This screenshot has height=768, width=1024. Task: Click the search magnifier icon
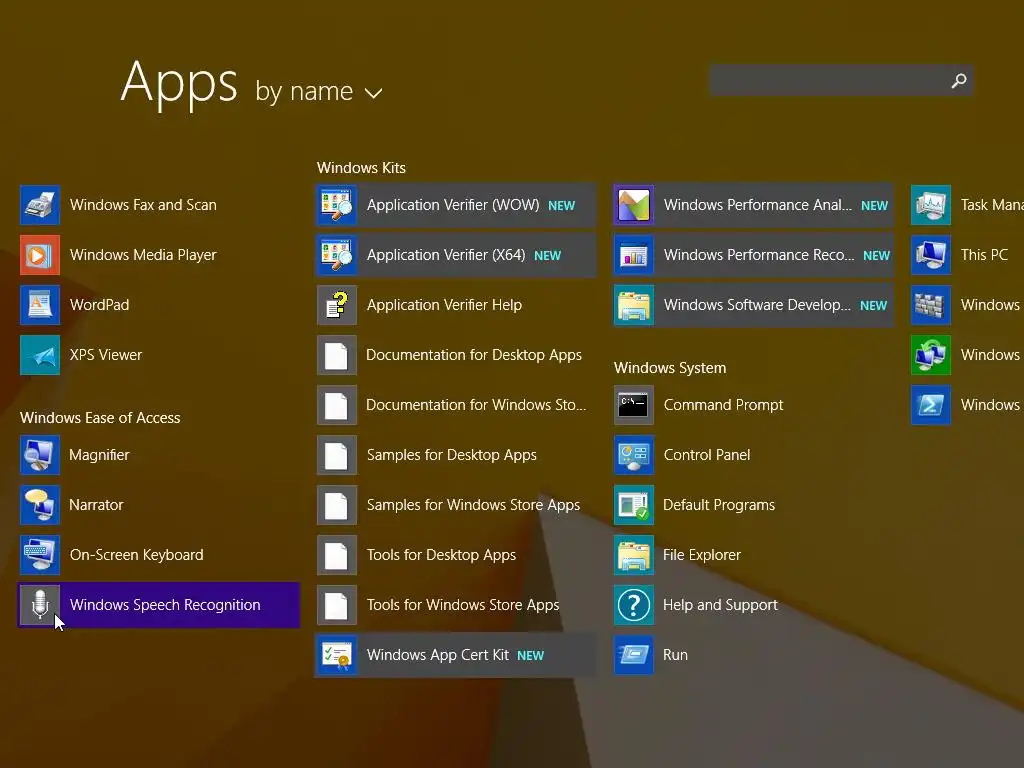pyautogui.click(x=959, y=80)
